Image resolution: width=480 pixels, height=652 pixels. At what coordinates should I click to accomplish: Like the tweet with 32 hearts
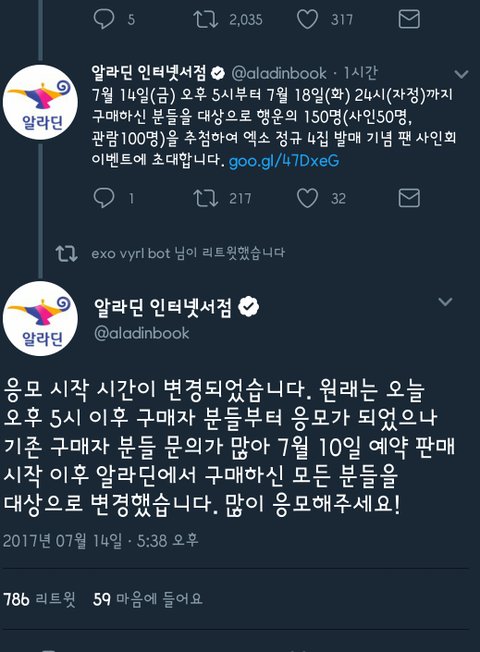tap(307, 198)
